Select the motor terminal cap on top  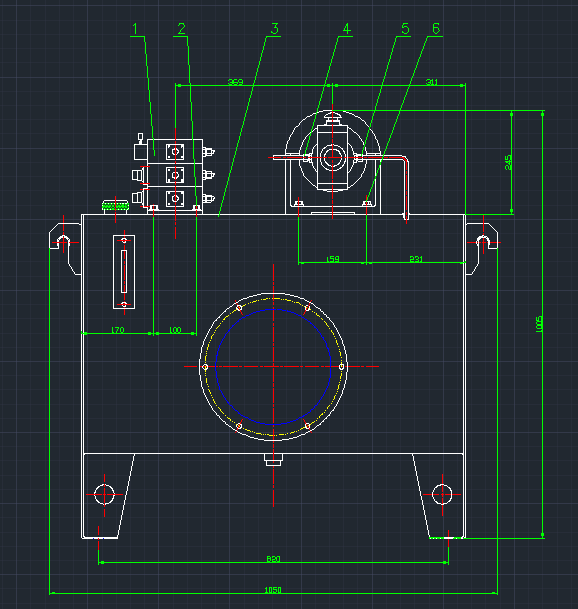click(x=333, y=117)
